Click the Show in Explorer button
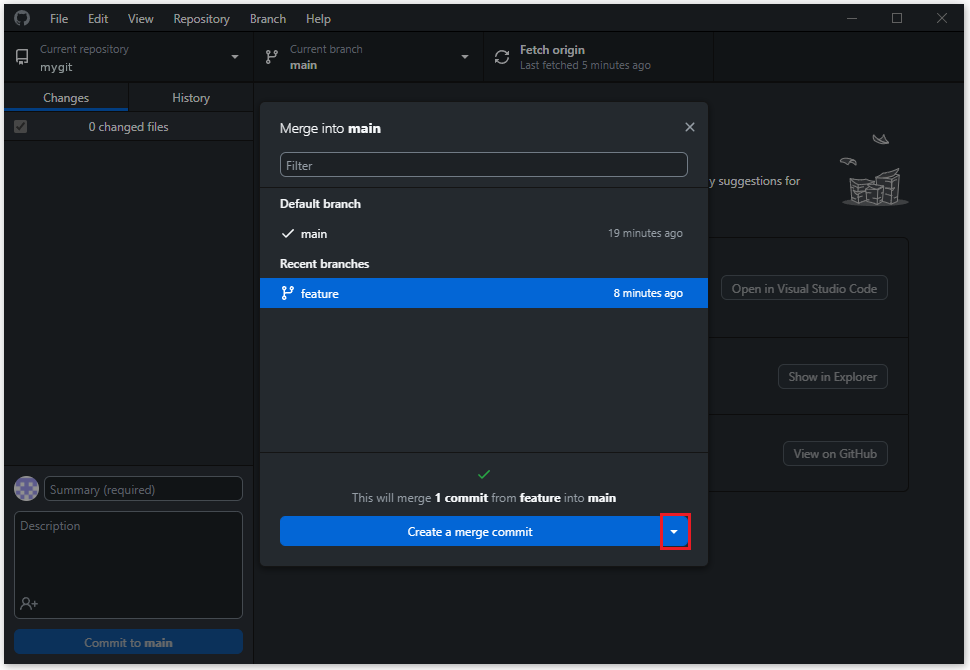This screenshot has height=670, width=970. coord(832,377)
